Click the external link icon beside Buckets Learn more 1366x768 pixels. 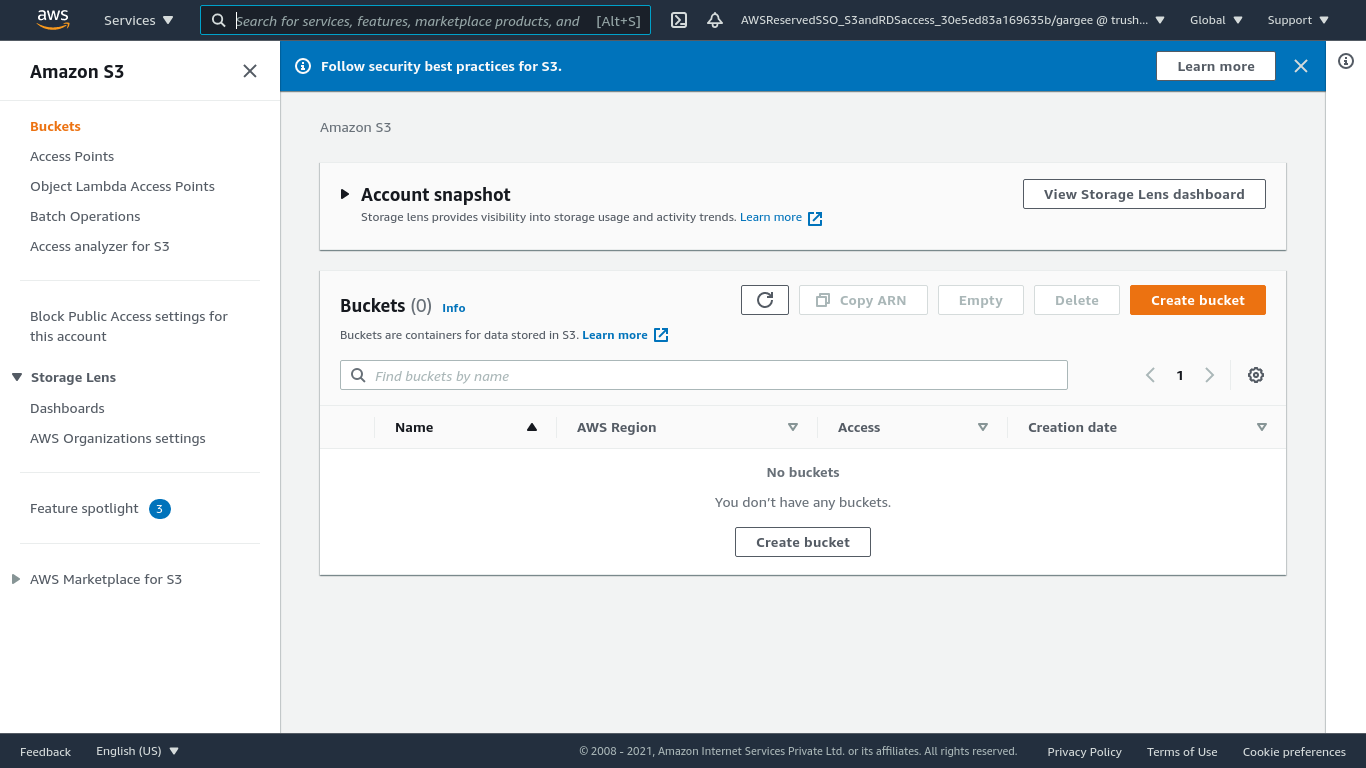[661, 335]
